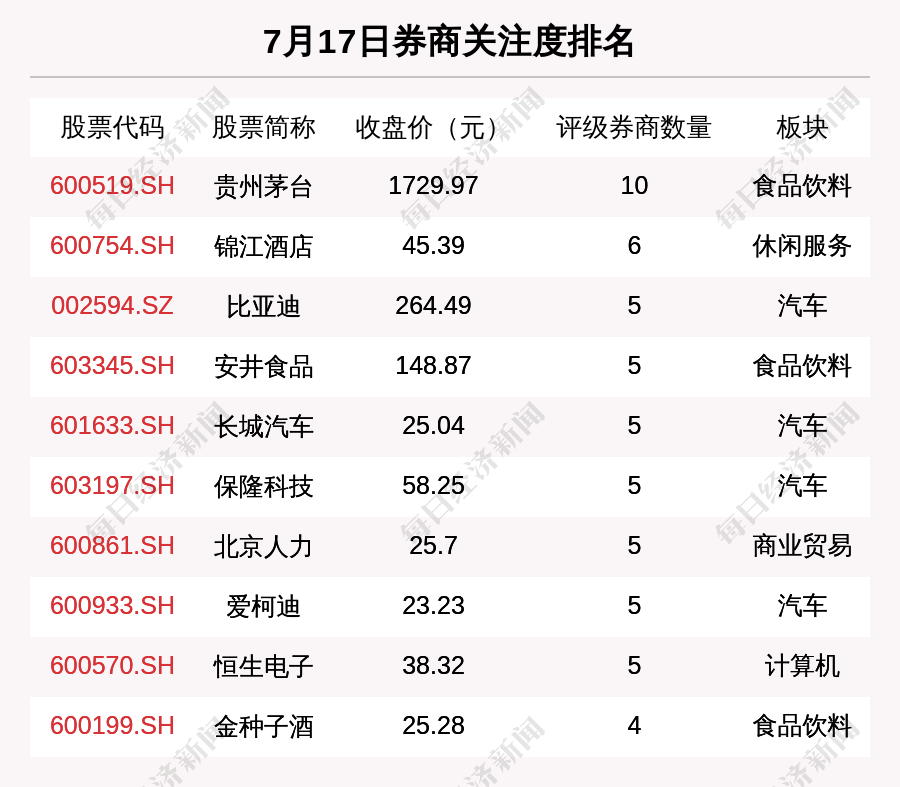Click the 休闲服务 sector cell
This screenshot has height=787, width=900.
[802, 247]
